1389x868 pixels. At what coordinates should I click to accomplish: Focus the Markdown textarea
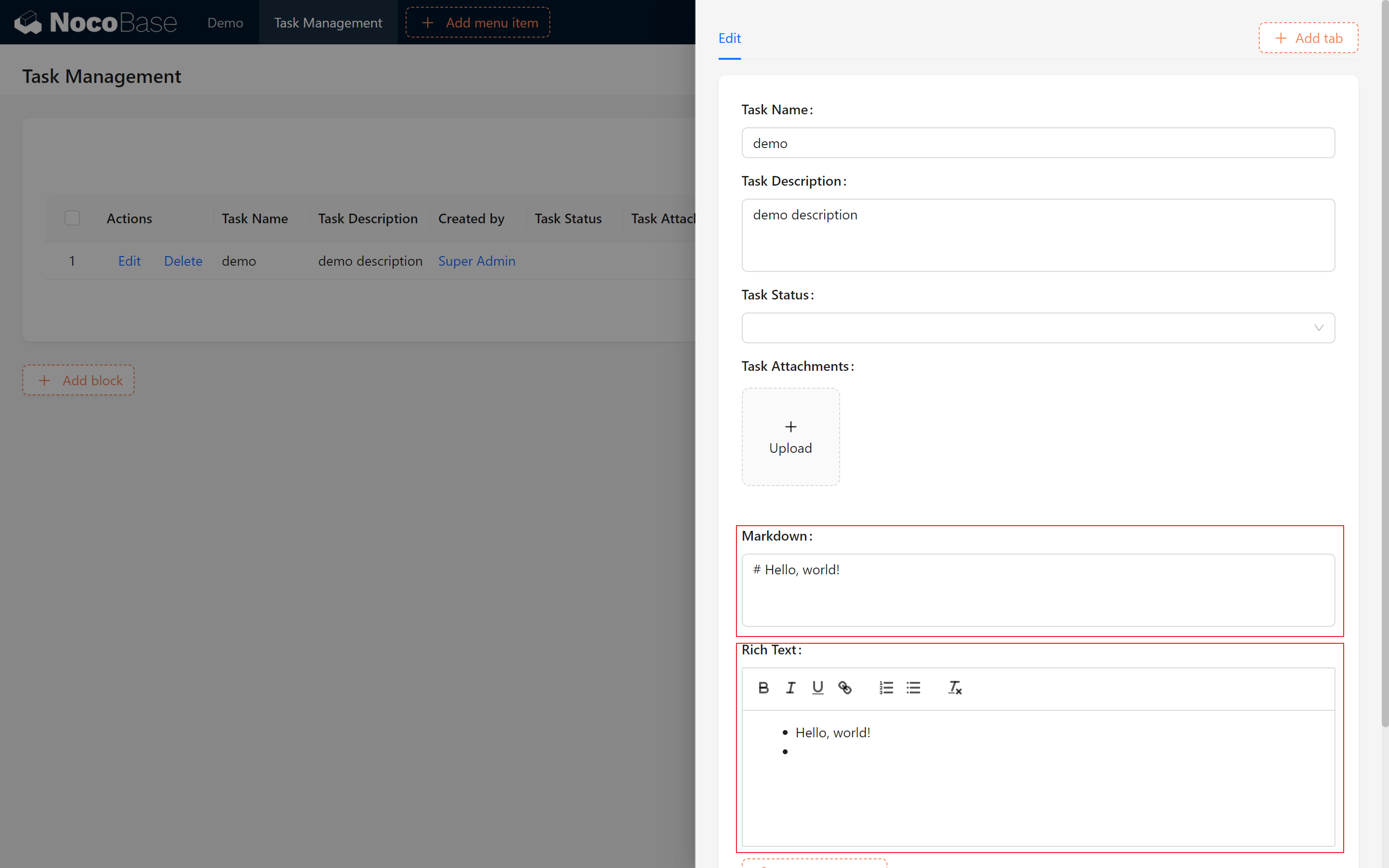1038,590
